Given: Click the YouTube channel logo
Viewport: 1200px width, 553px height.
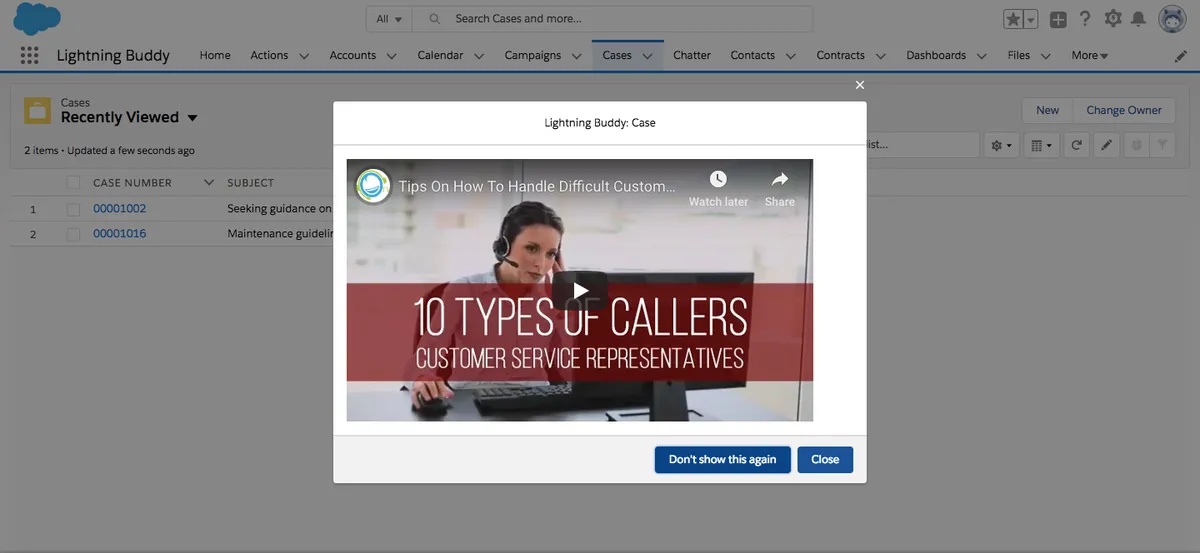Looking at the screenshot, I should 373,185.
